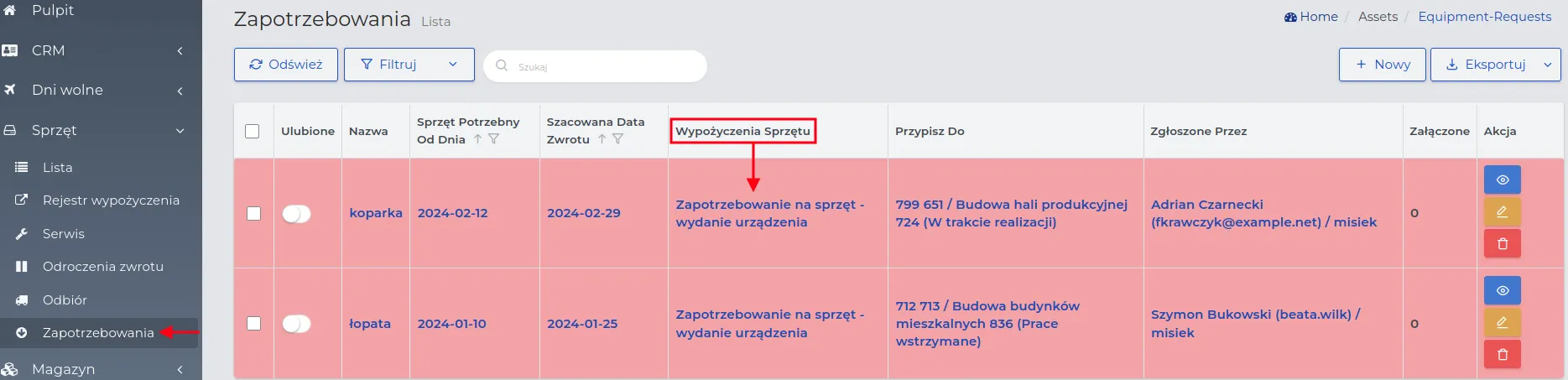Click sort arrow in Sprzęt Potrzebny Od Dnia column
The image size is (1568, 380).
477,139
